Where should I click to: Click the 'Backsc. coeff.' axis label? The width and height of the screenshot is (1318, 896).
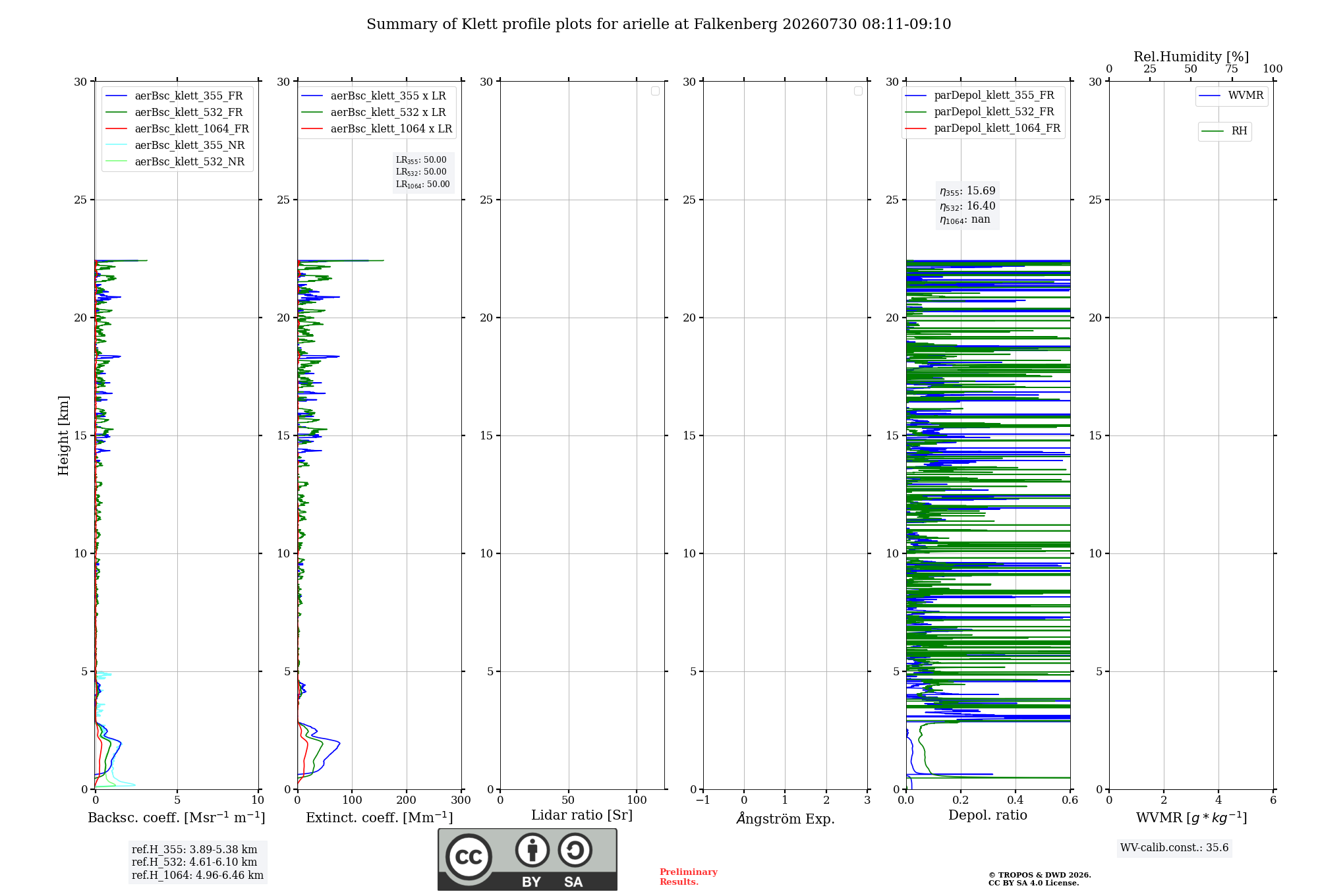[177, 818]
